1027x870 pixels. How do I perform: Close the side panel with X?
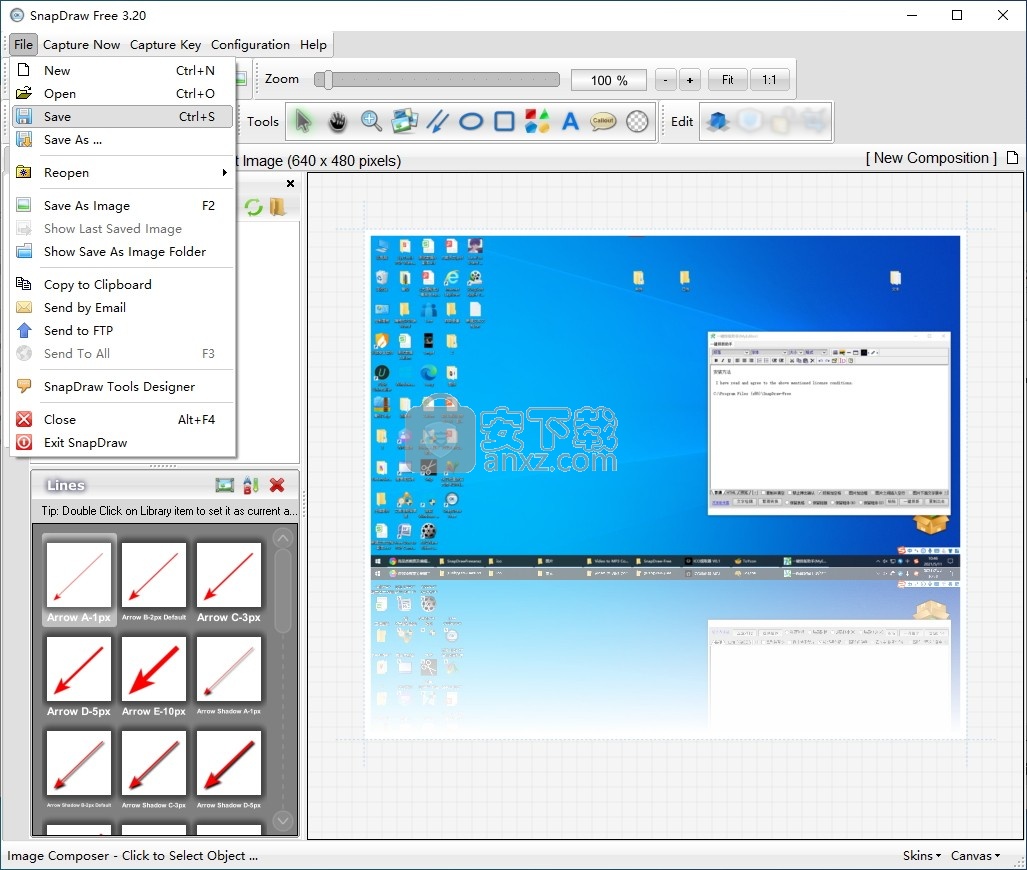click(x=290, y=183)
